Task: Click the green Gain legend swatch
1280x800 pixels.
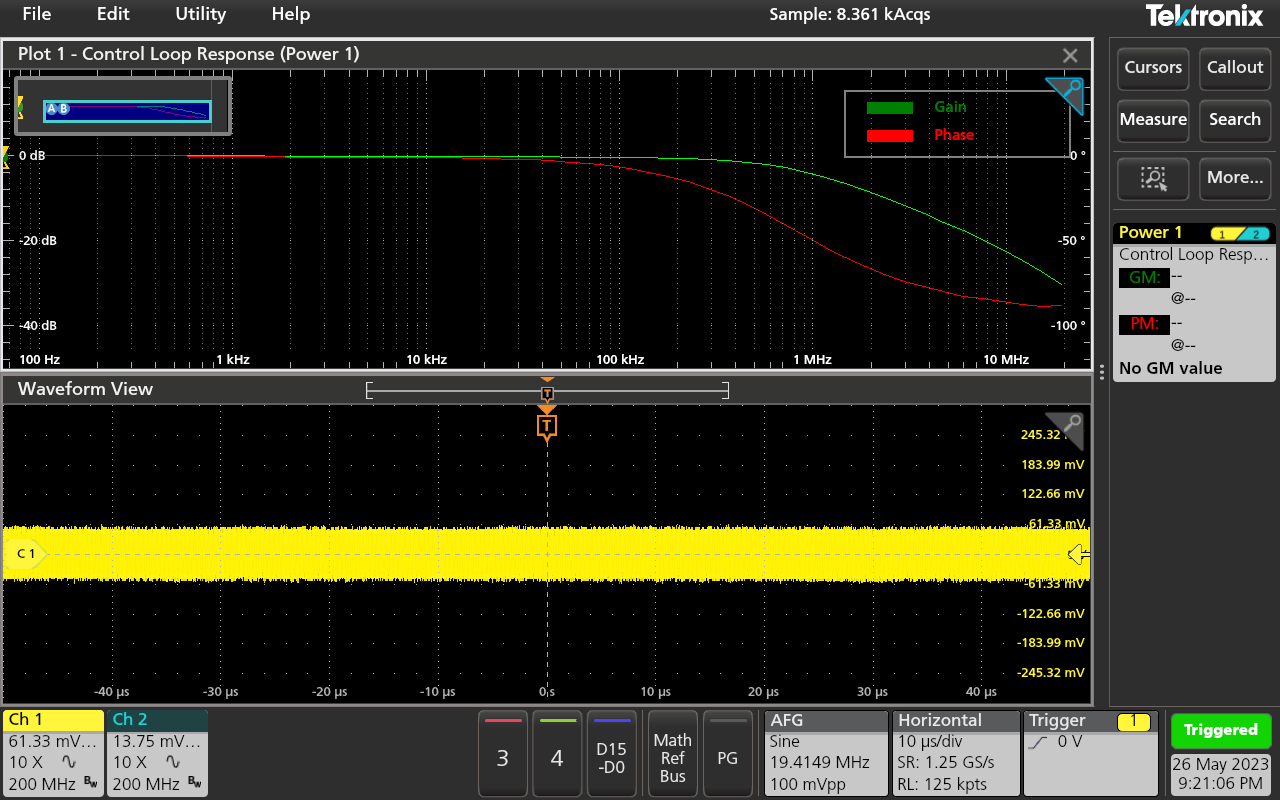Action: [x=889, y=107]
